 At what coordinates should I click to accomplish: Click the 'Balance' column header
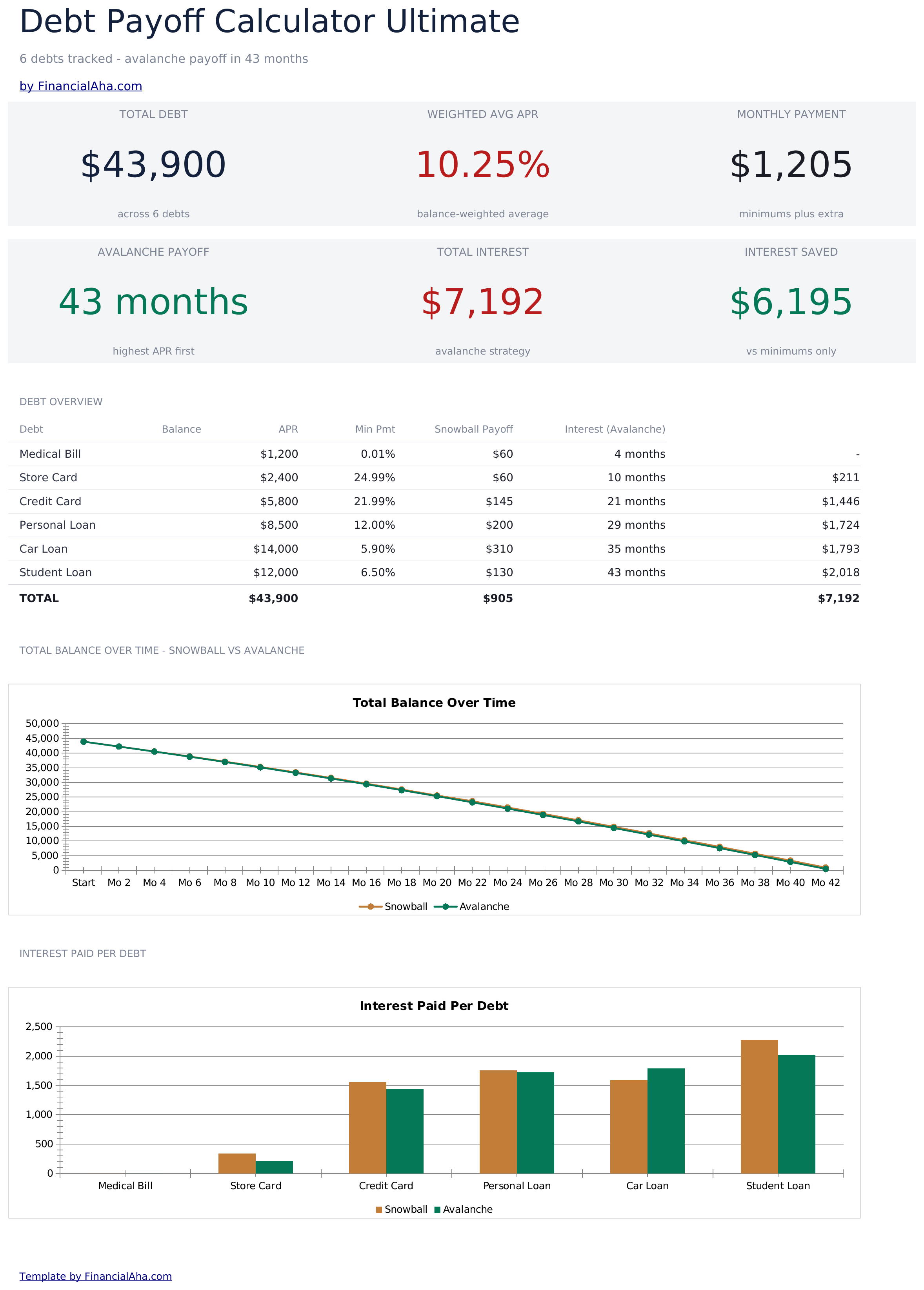182,429
